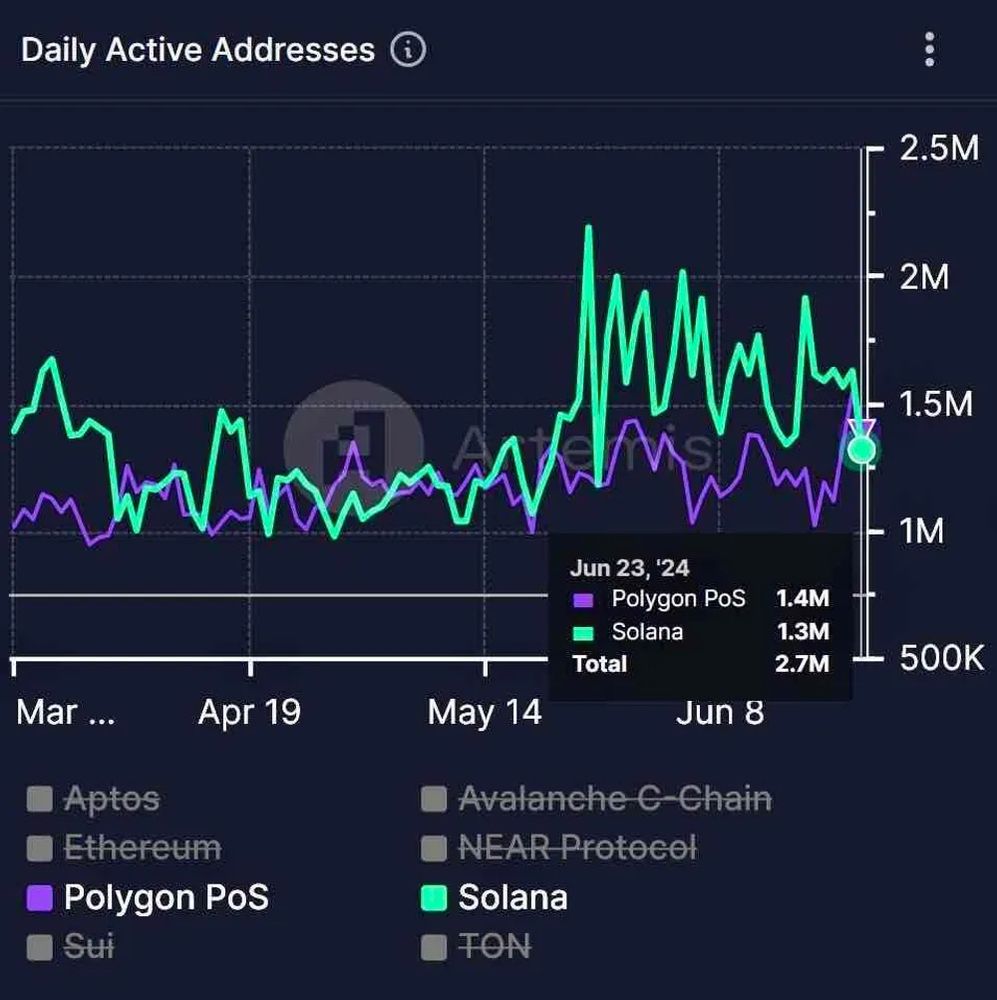Click the green Solana data point marker
Viewport: 997px width, 1000px height.
click(862, 450)
